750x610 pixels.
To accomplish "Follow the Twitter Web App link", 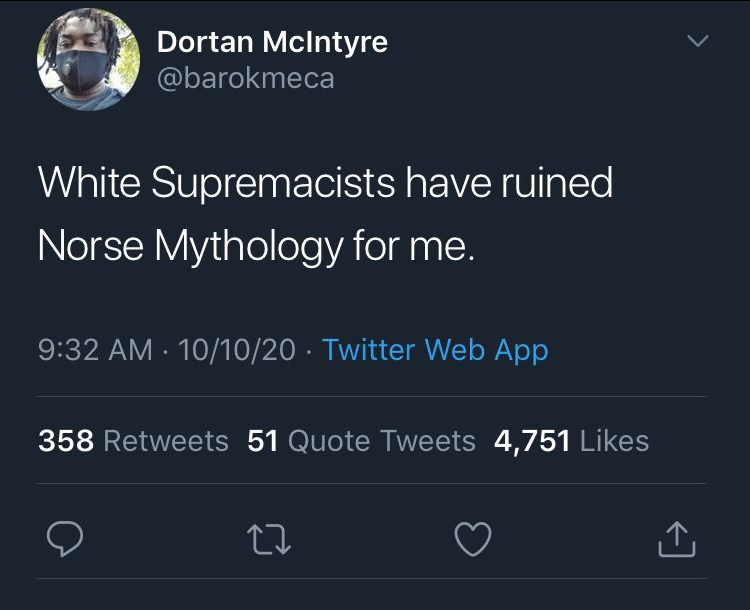I will pos(435,350).
